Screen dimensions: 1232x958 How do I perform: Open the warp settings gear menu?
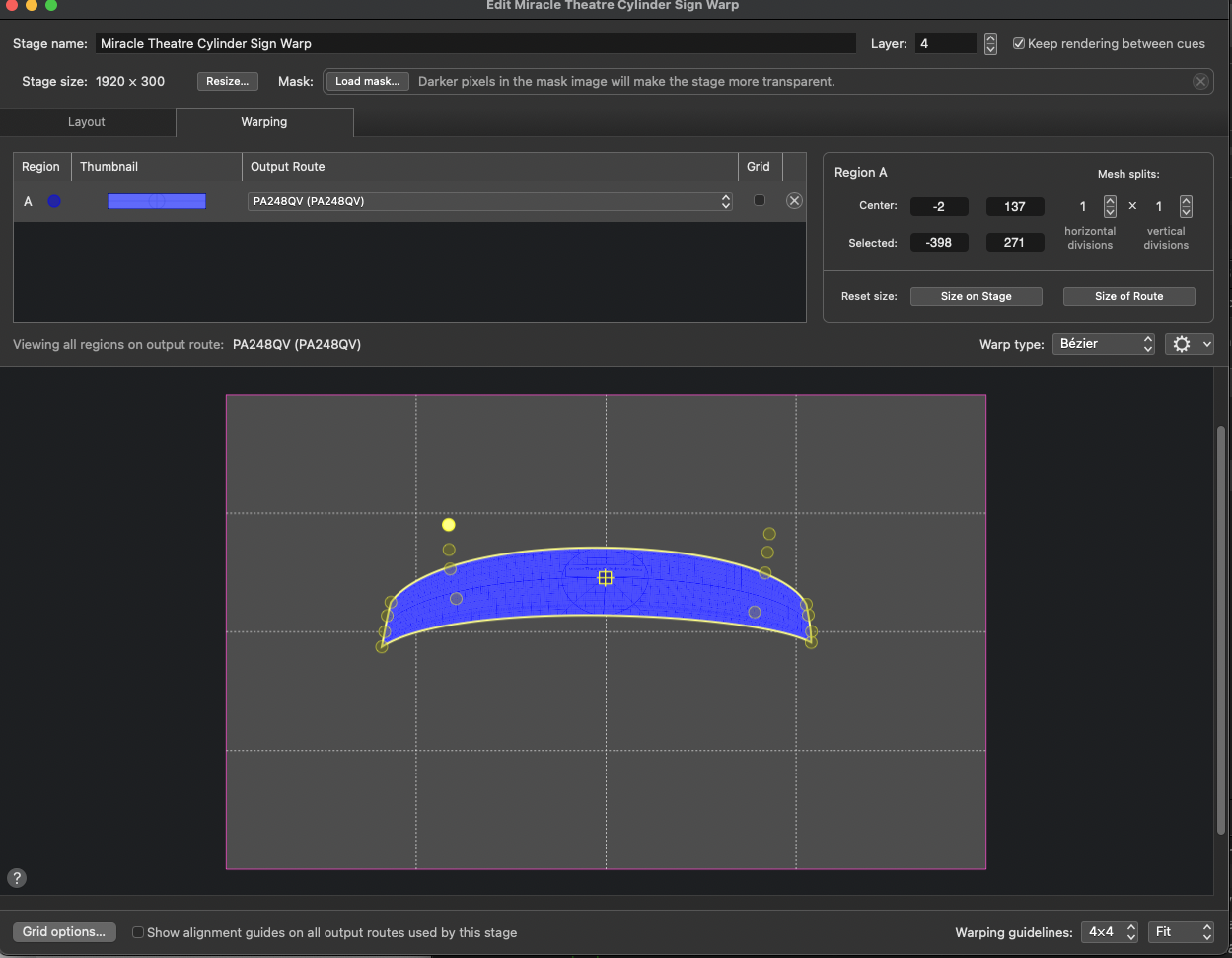point(1188,343)
